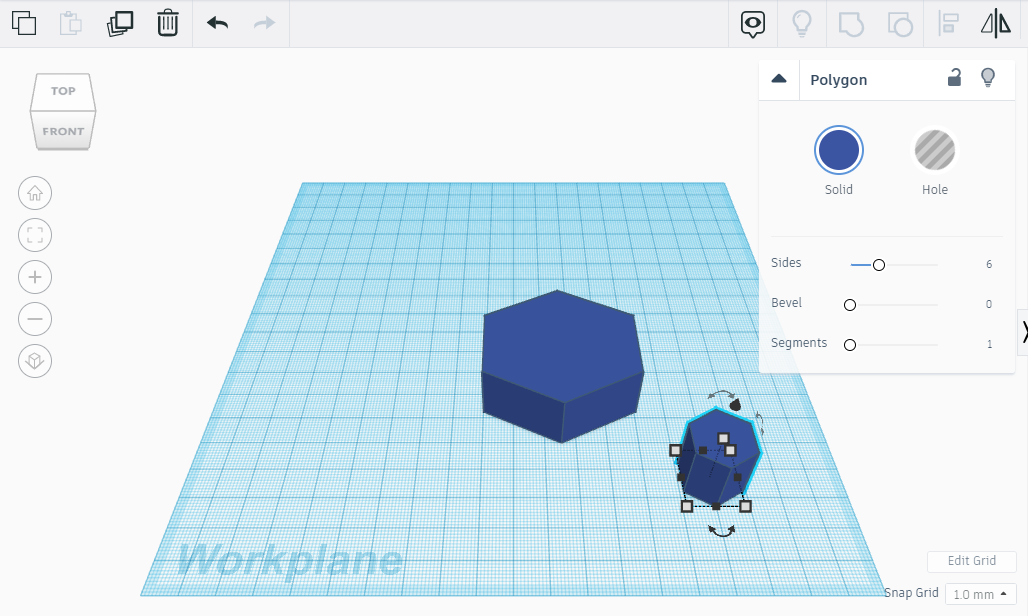This screenshot has height=616, width=1028.
Task: Expand the shapes panel from the right edge
Action: pyautogui.click(x=1024, y=330)
